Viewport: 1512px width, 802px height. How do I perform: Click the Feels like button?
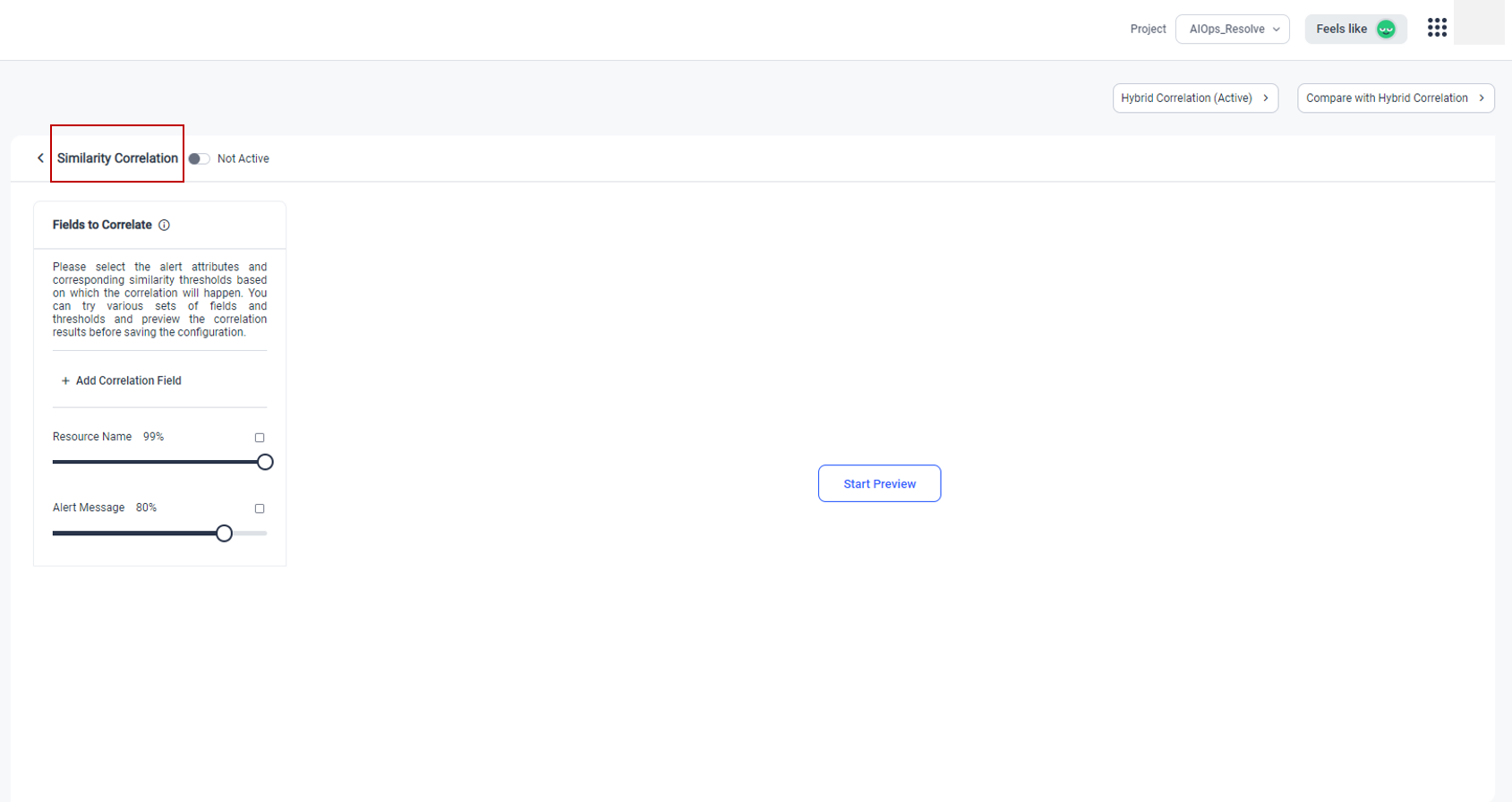coord(1342,30)
